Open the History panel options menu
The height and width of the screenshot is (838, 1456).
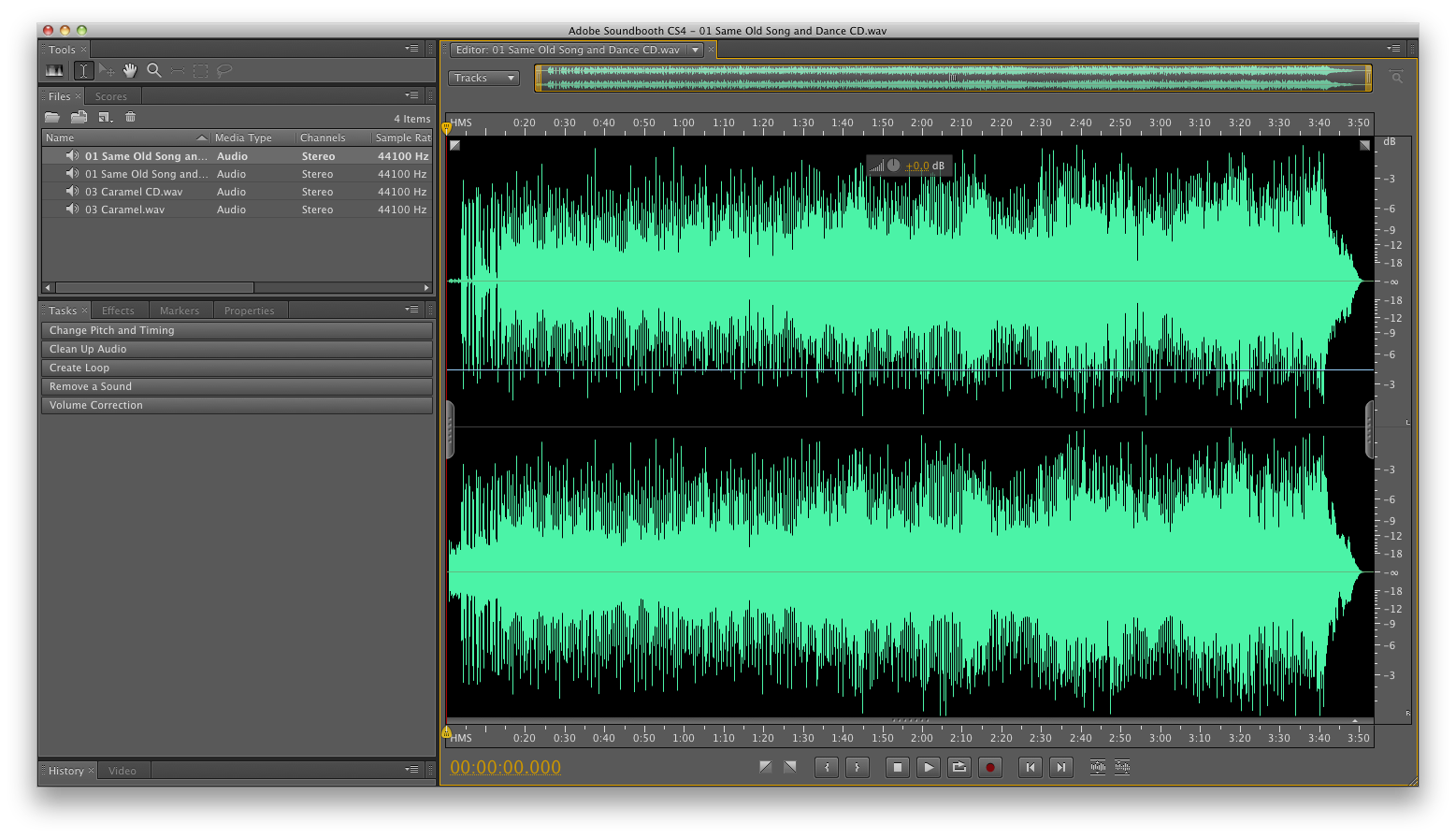point(411,770)
